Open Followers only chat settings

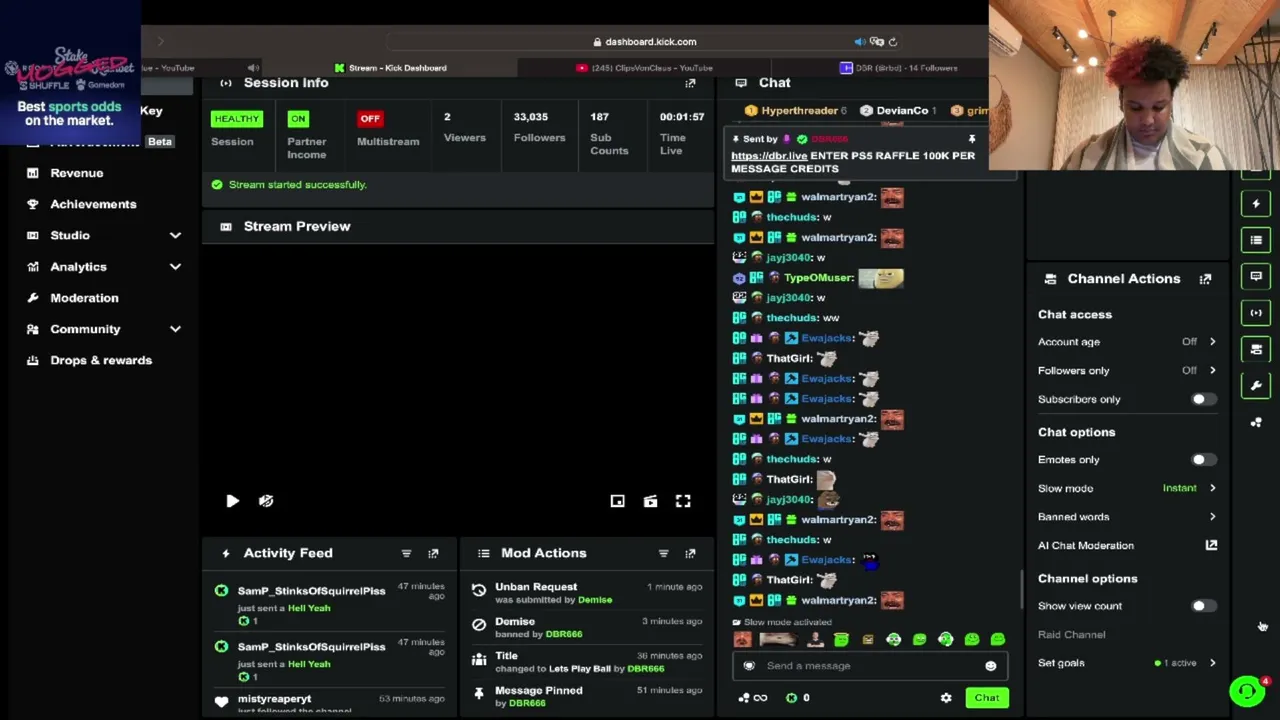[x=1127, y=371]
